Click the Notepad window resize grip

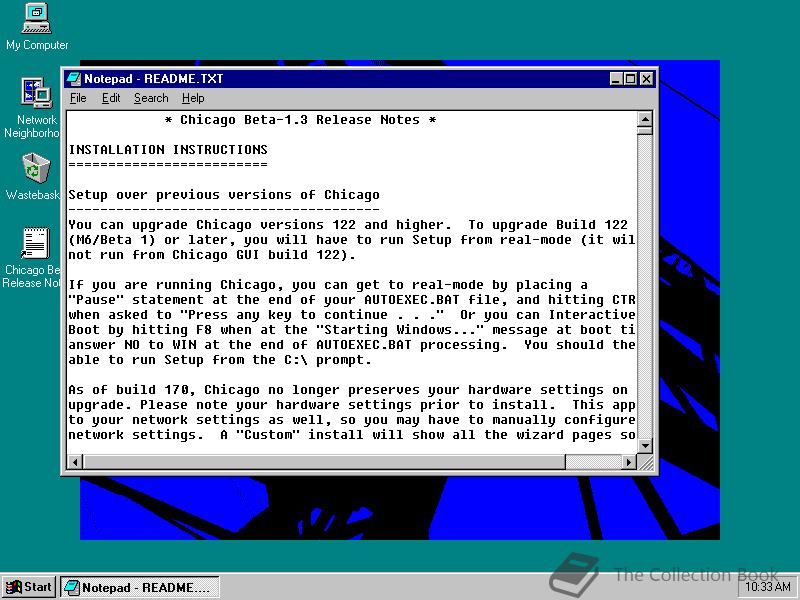pos(645,462)
